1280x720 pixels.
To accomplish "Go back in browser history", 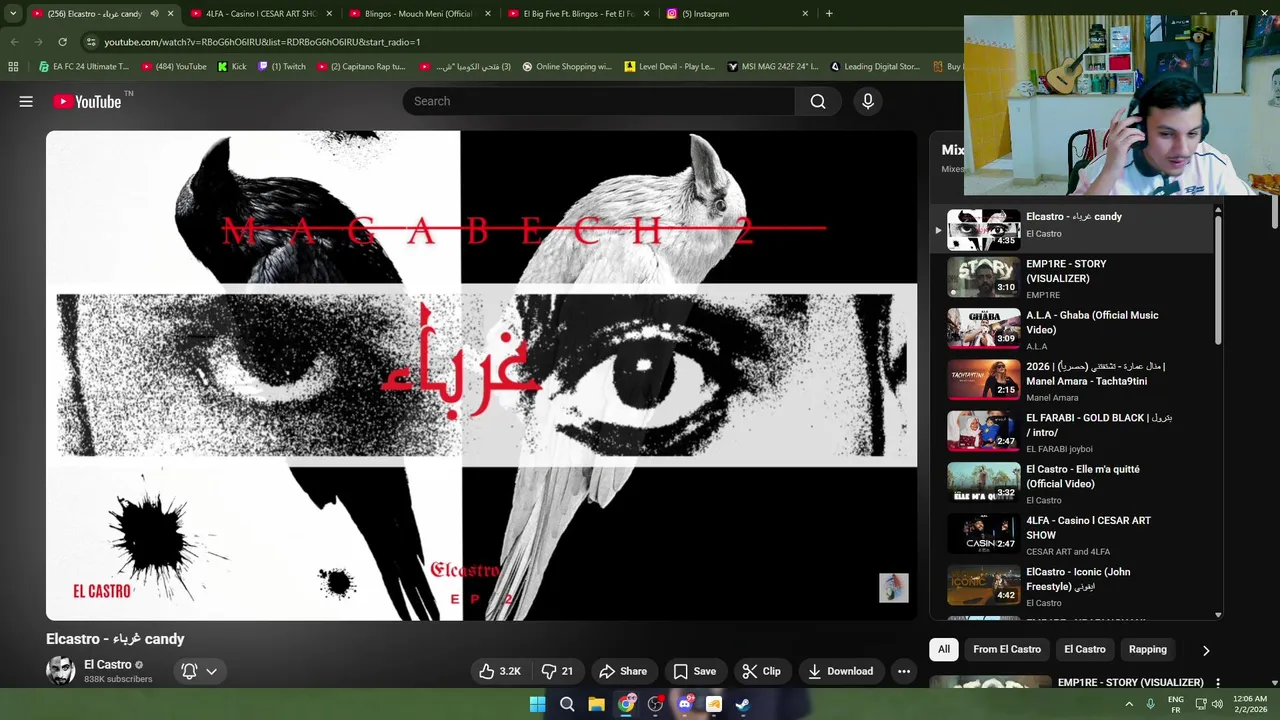I will [14, 42].
